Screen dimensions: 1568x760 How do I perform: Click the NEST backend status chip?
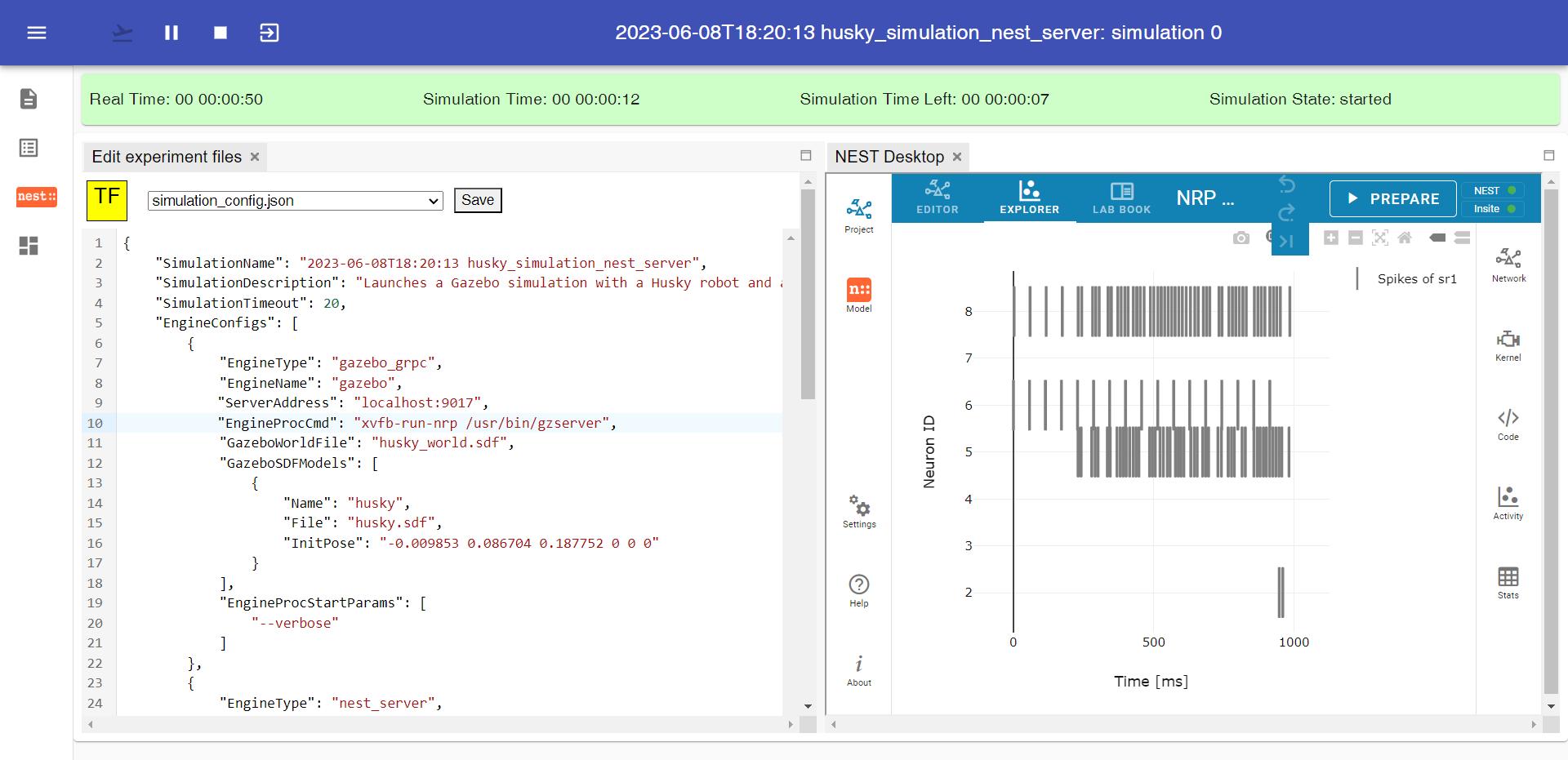click(x=1494, y=190)
